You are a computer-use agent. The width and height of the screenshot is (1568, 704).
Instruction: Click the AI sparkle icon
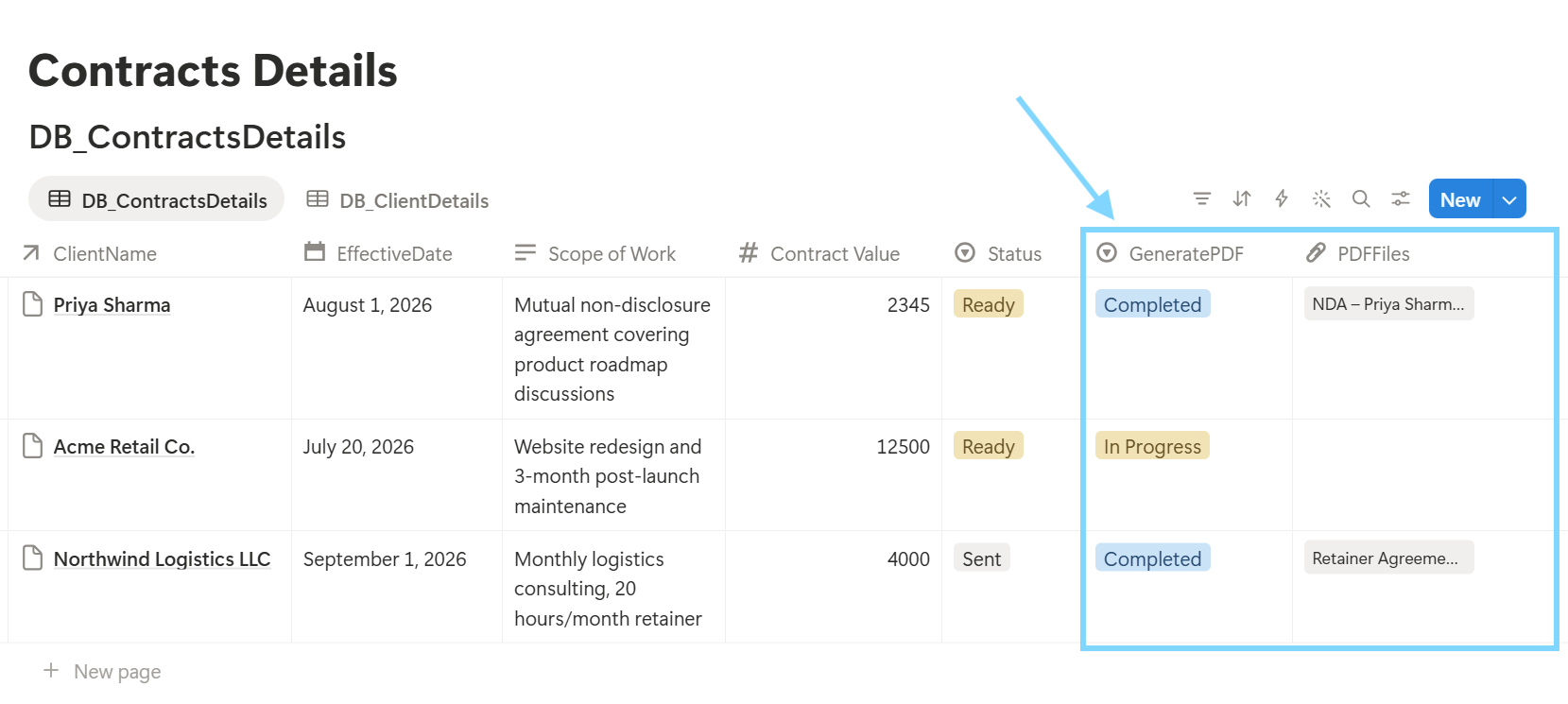tap(1321, 198)
